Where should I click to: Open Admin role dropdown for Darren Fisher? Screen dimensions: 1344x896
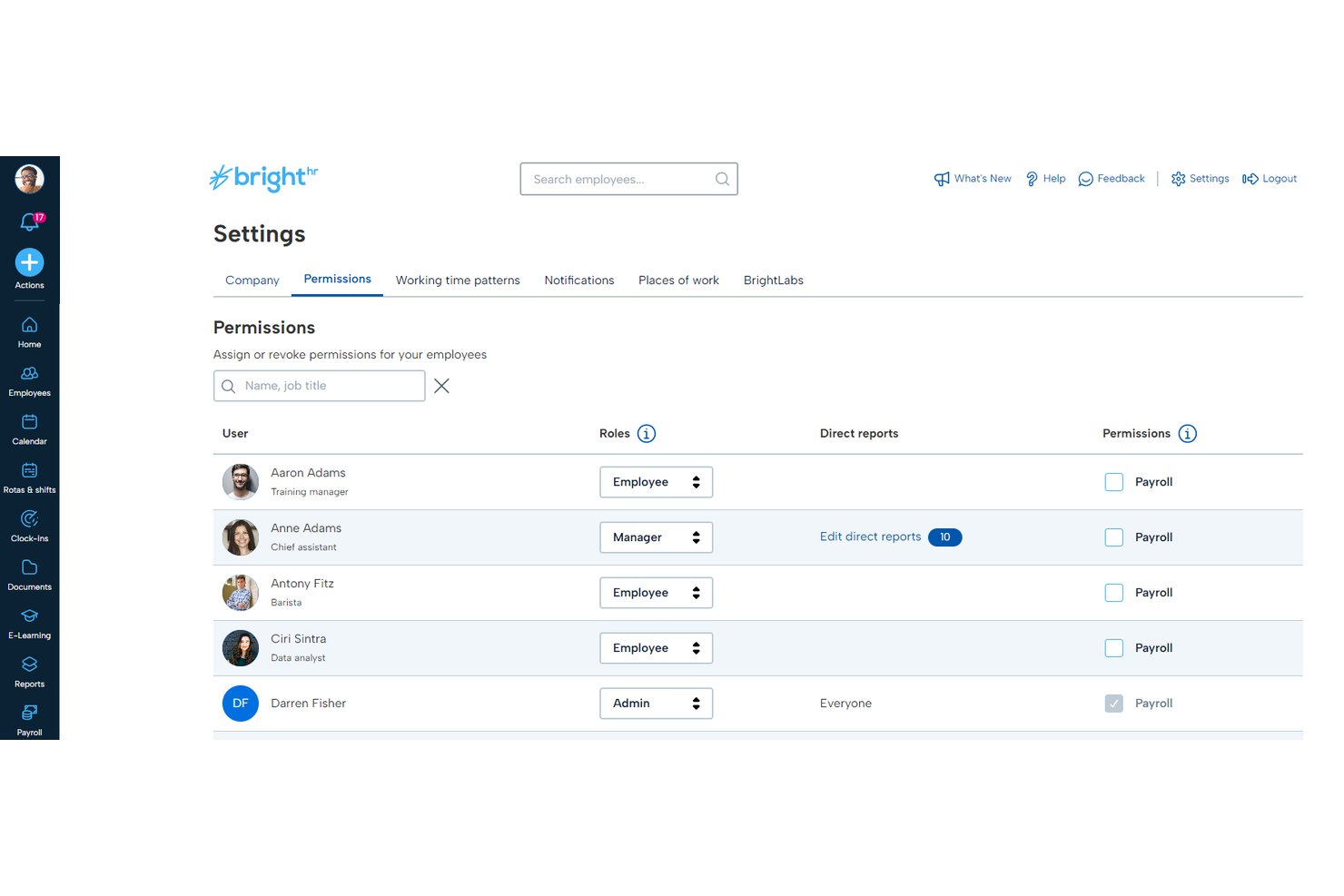coord(656,704)
